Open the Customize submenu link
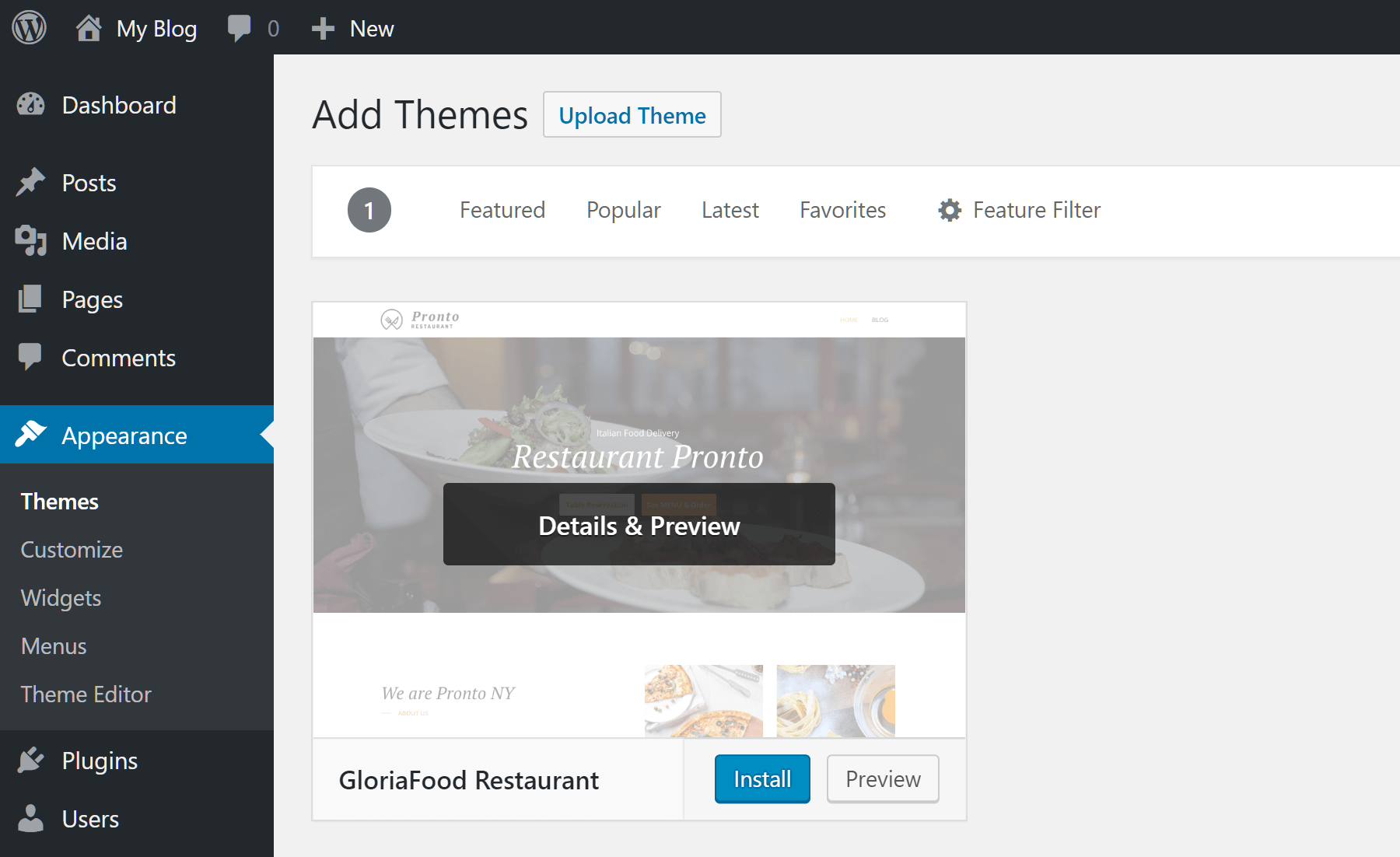1400x857 pixels. pos(72,550)
